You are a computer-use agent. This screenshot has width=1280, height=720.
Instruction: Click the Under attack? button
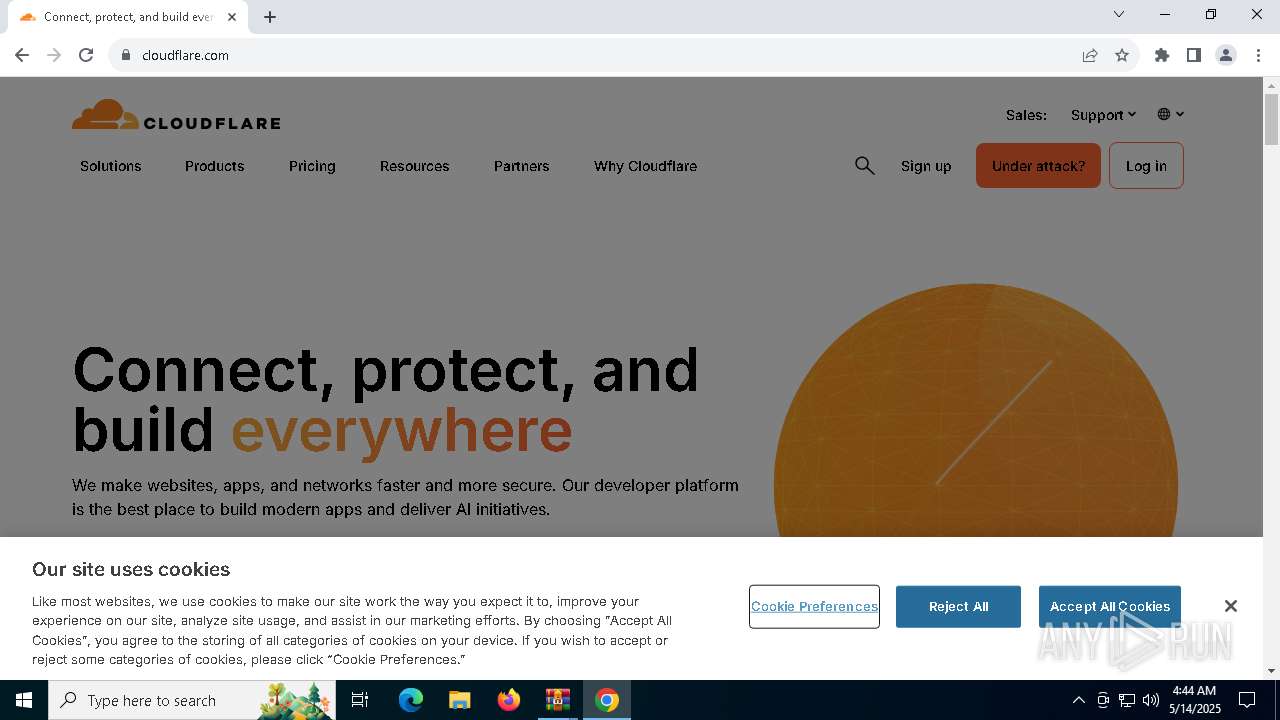point(1038,166)
